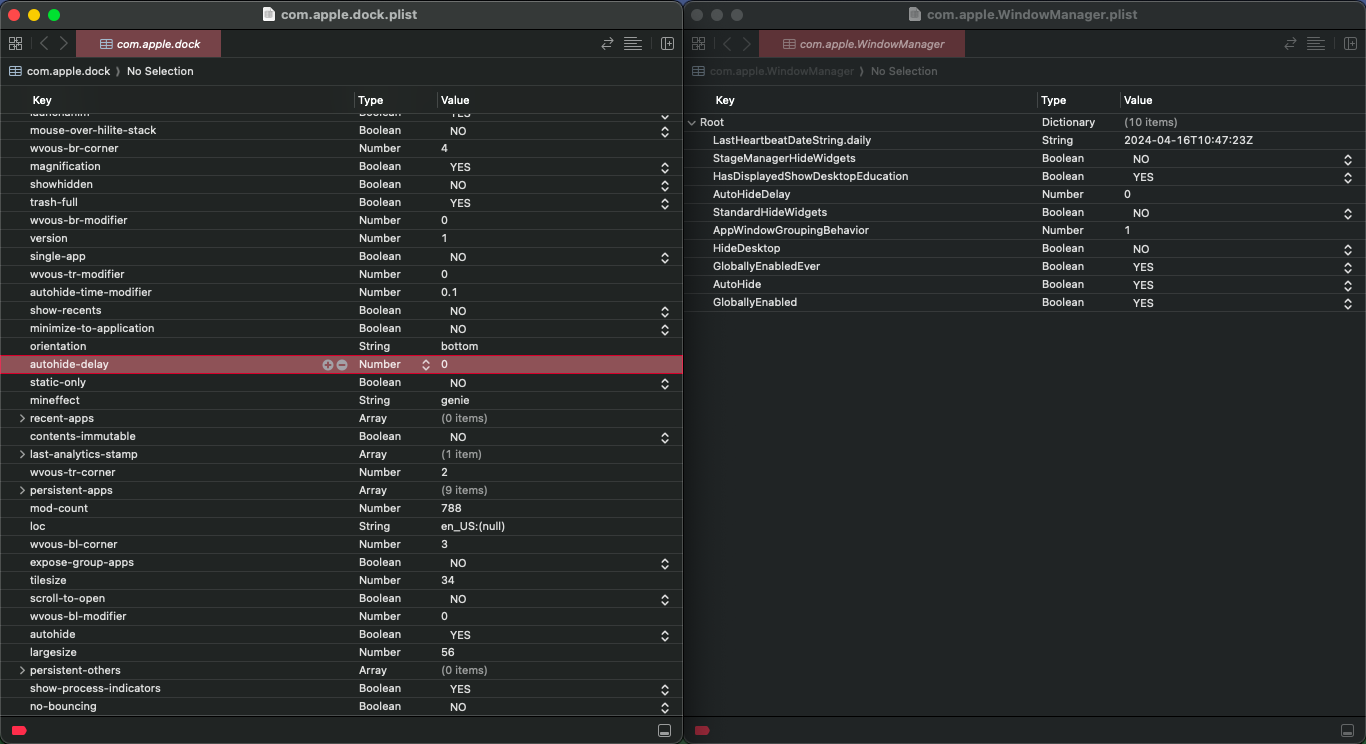Click Key column header in WindowManager.plist
The image size is (1366, 744).
(x=725, y=100)
